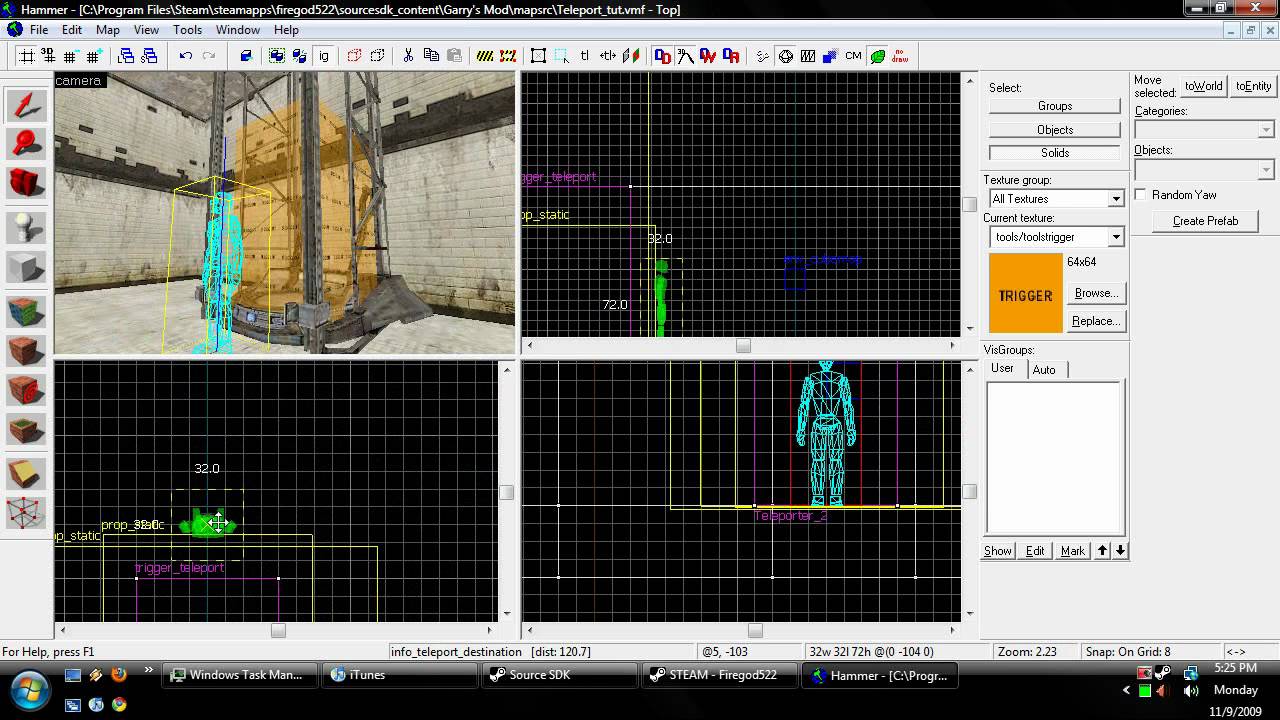The height and width of the screenshot is (720, 1280).
Task: Activate the Magnify tool in sidebar
Action: coord(26,144)
